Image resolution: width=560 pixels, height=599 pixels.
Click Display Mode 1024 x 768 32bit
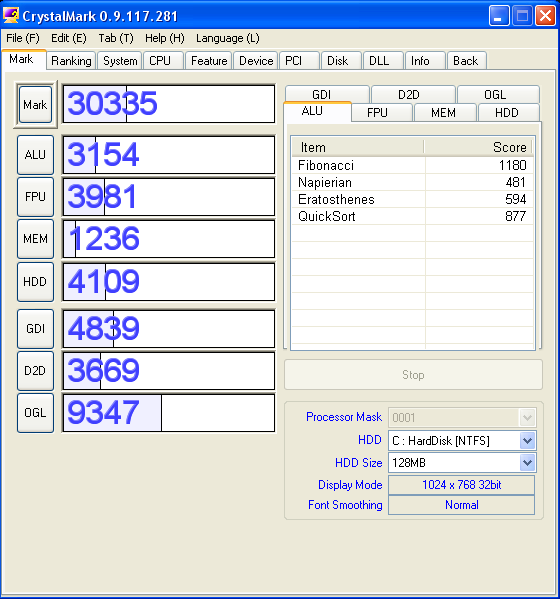(461, 485)
